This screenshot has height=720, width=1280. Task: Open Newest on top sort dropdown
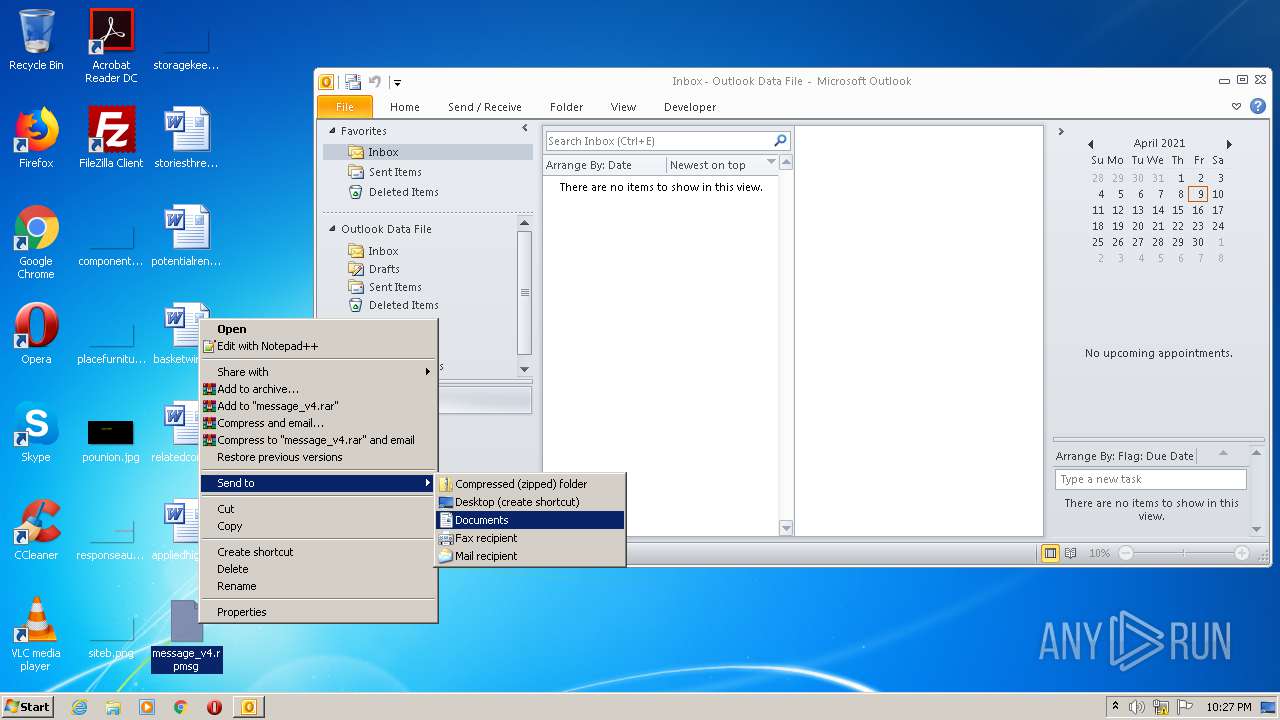point(771,163)
